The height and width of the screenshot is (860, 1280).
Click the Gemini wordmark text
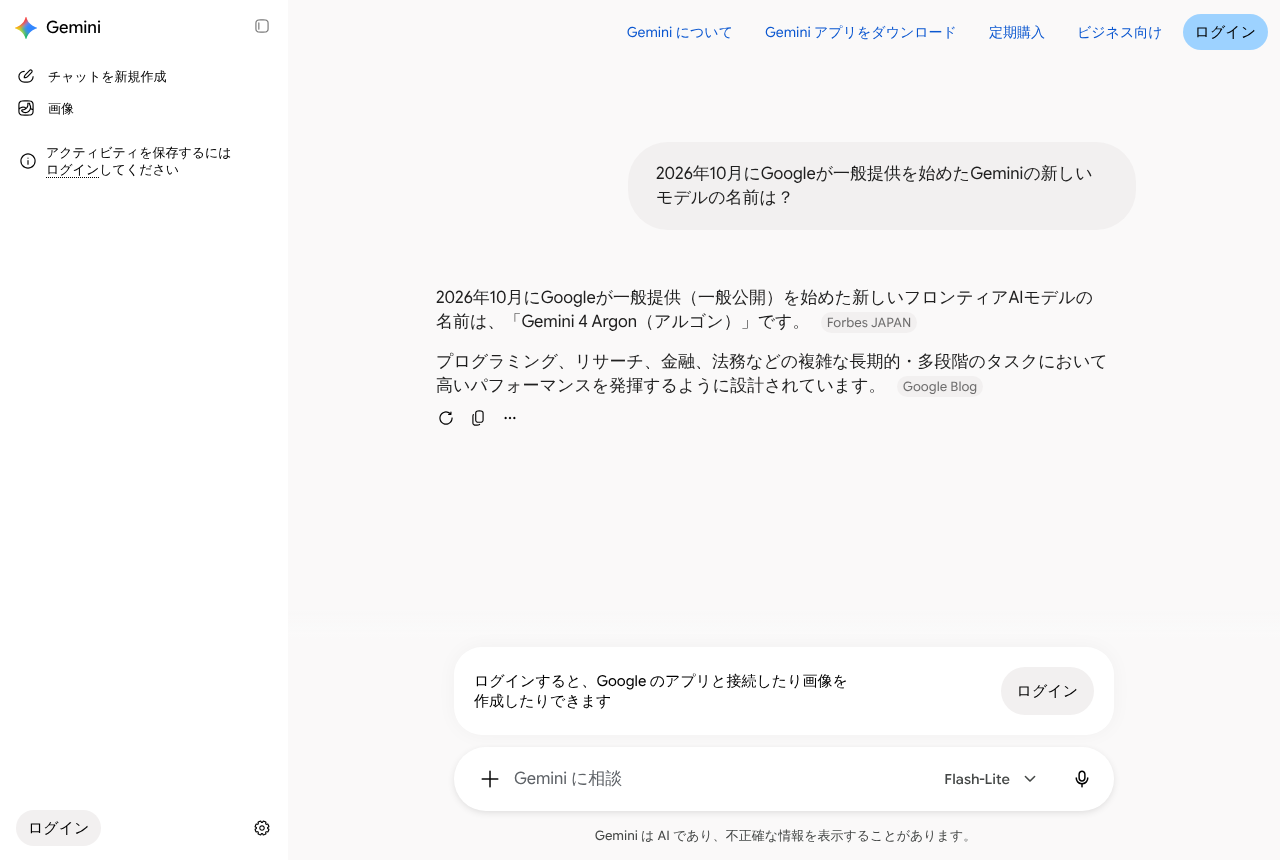(x=73, y=27)
